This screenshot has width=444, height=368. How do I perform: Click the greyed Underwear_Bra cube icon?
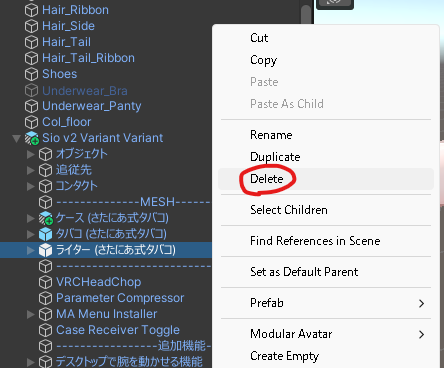32,90
